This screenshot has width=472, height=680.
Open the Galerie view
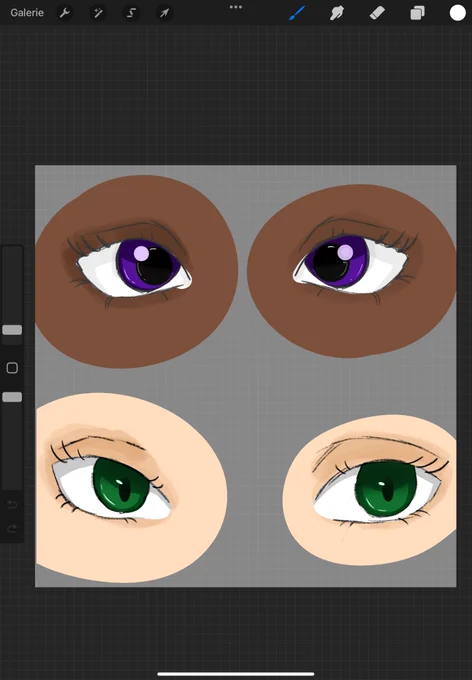(x=27, y=13)
